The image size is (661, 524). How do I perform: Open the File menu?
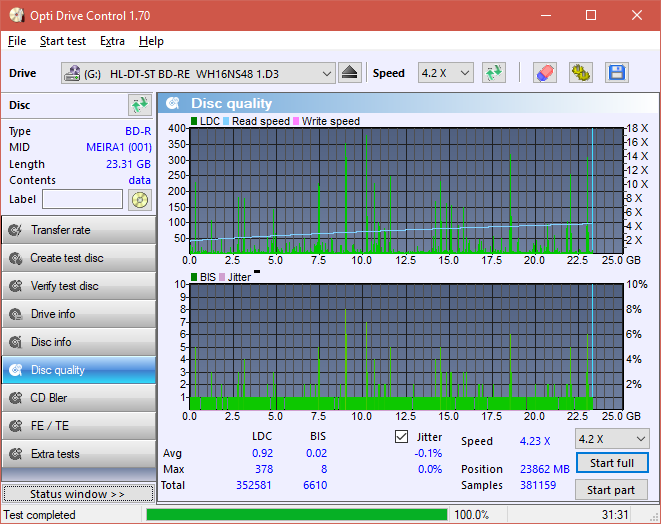point(17,41)
